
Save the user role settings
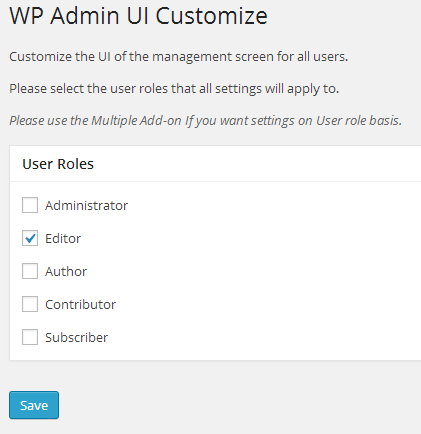pos(34,405)
